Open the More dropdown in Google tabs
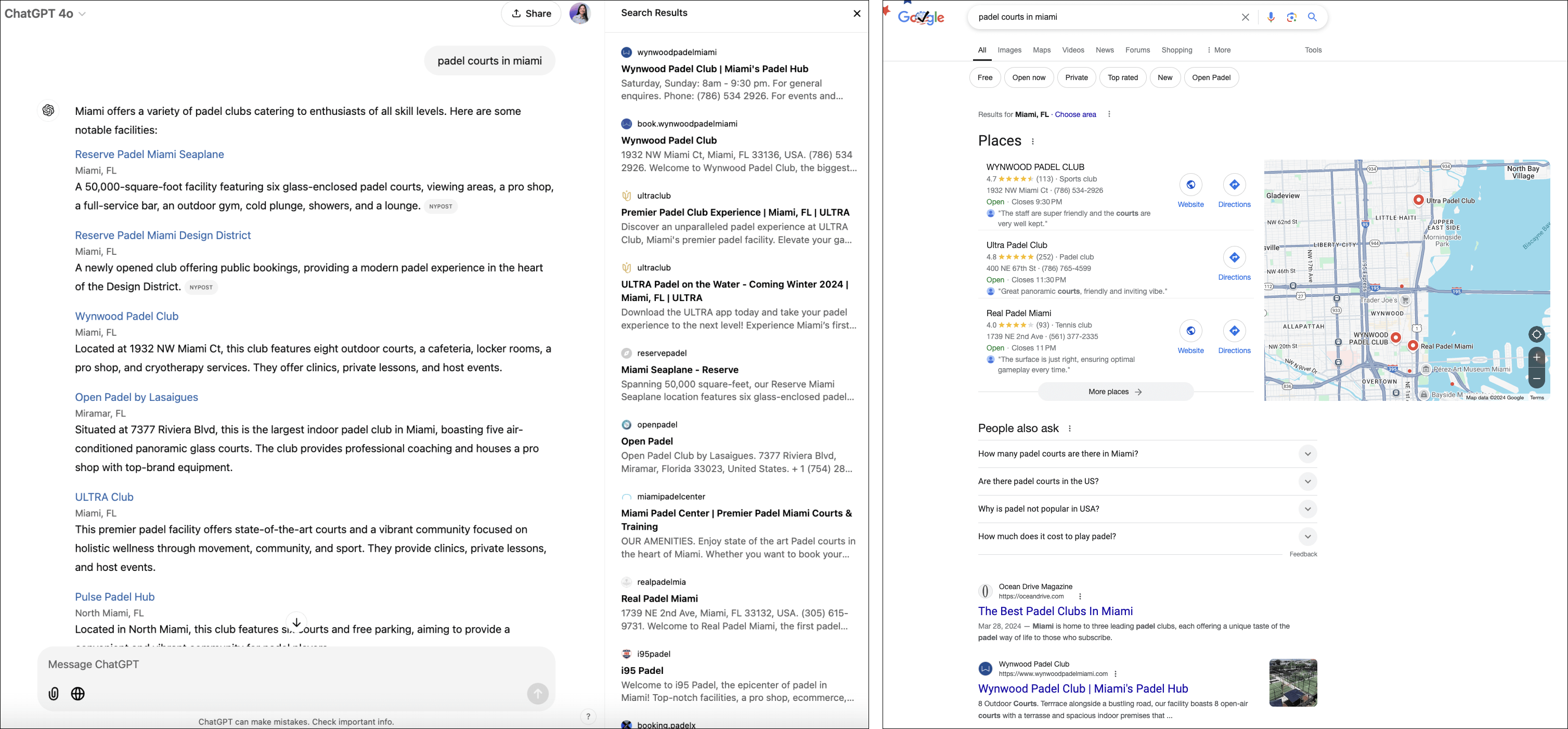The image size is (1568, 729). [x=1219, y=50]
